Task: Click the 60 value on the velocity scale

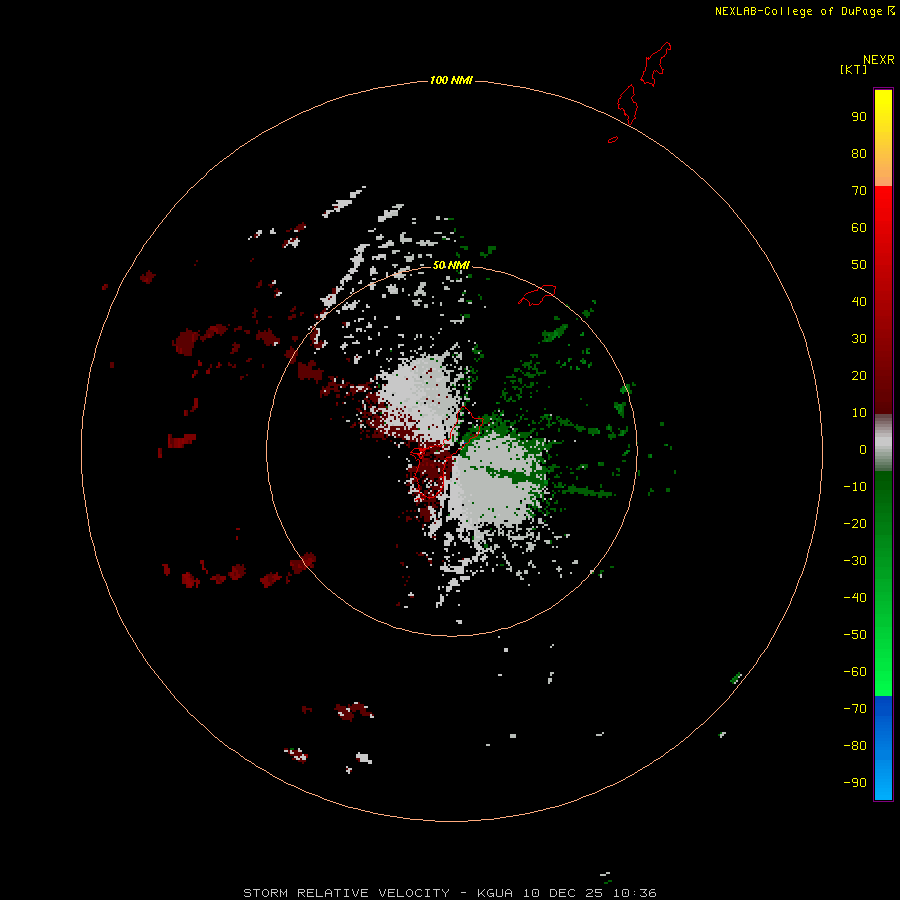Action: pos(859,227)
